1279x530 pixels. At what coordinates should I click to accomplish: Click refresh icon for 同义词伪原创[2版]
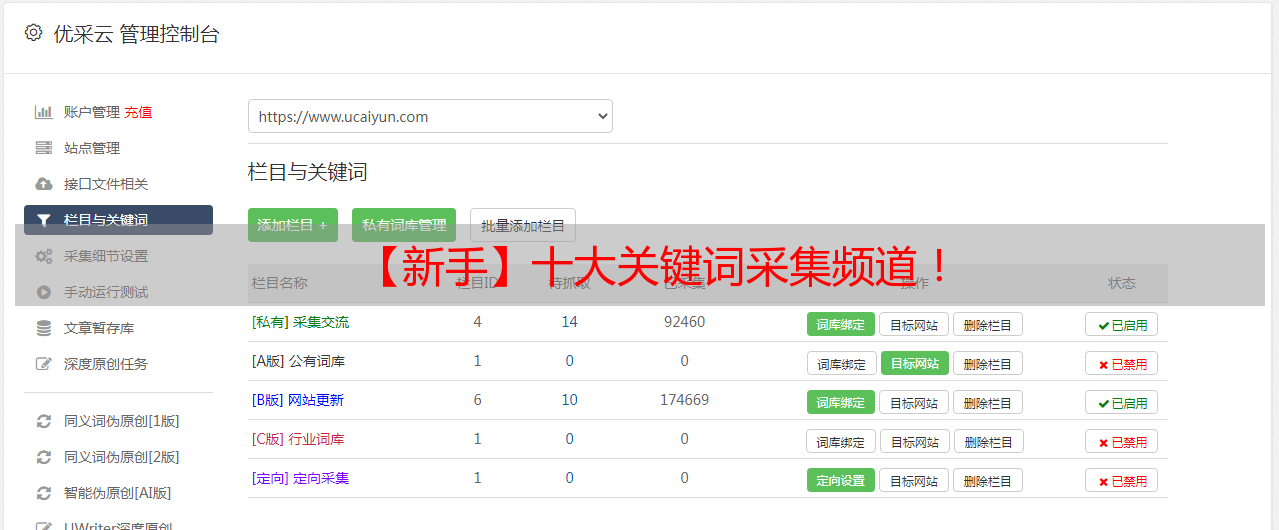(43, 457)
